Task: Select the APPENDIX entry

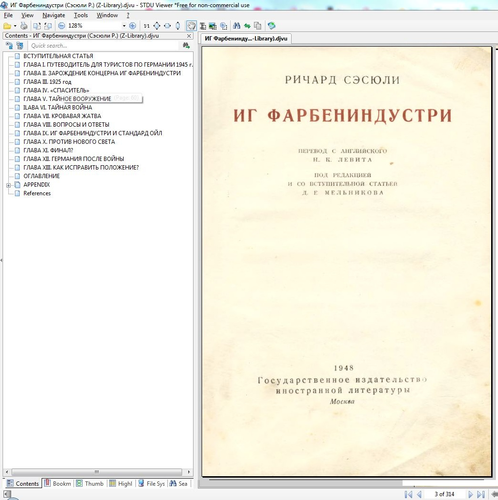Action: 37,184
